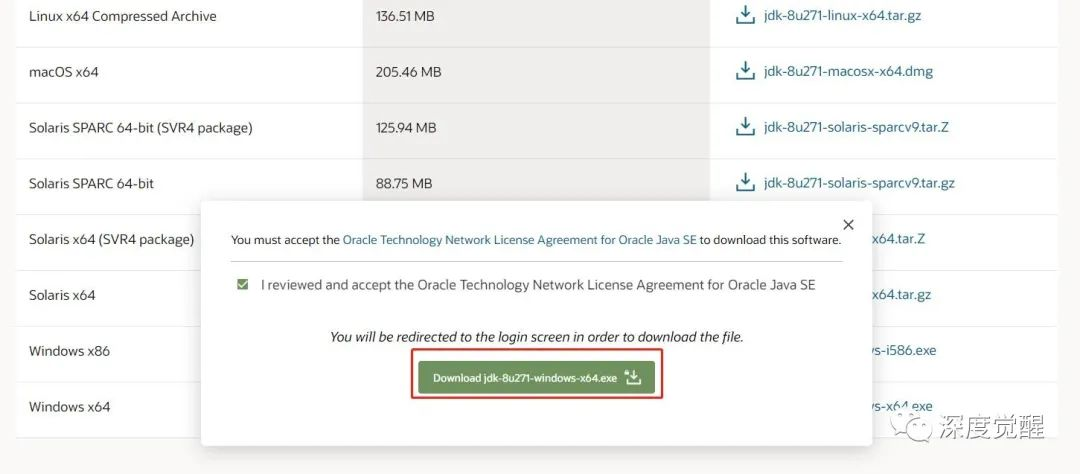1080x474 pixels.
Task: Open the jdk-8u271-solaris-sparcv9.tar.gz link
Action: click(x=859, y=183)
